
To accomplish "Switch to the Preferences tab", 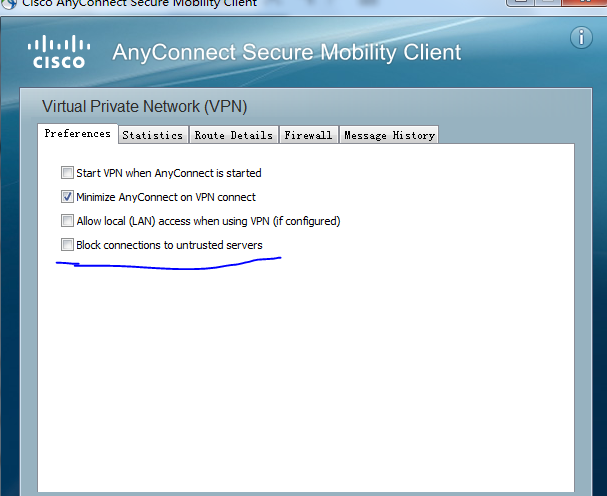I will tap(77, 134).
